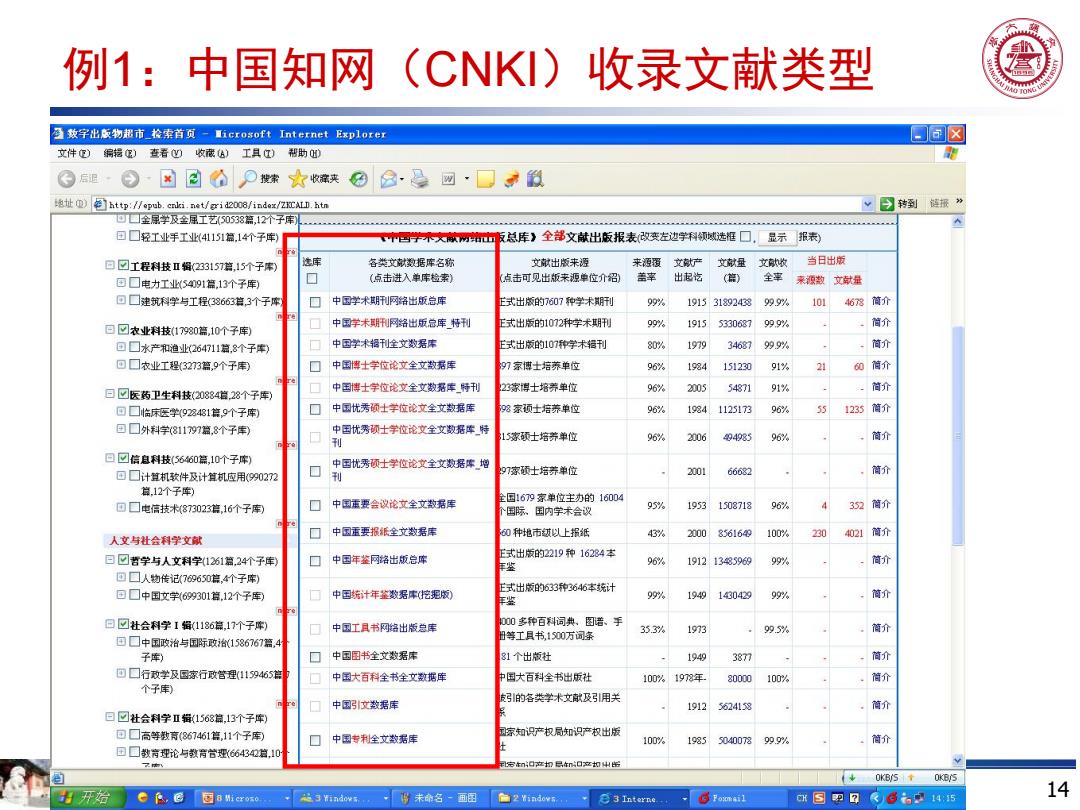Image resolution: width=1080 pixels, height=810 pixels.
Task: Open the 3 Interne... taskbar group
Action: (x=641, y=798)
